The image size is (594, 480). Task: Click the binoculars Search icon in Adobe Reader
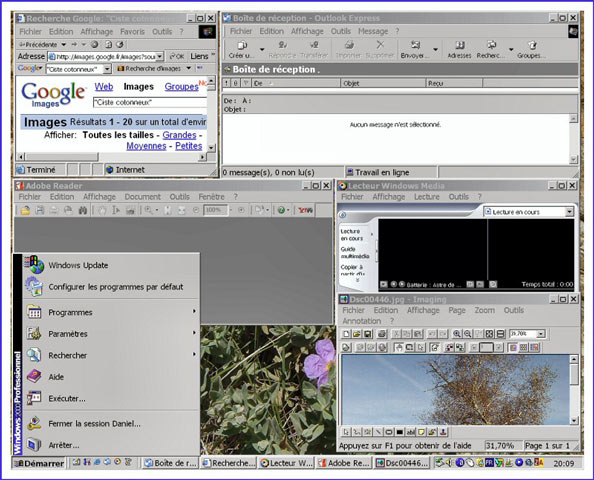(83, 210)
